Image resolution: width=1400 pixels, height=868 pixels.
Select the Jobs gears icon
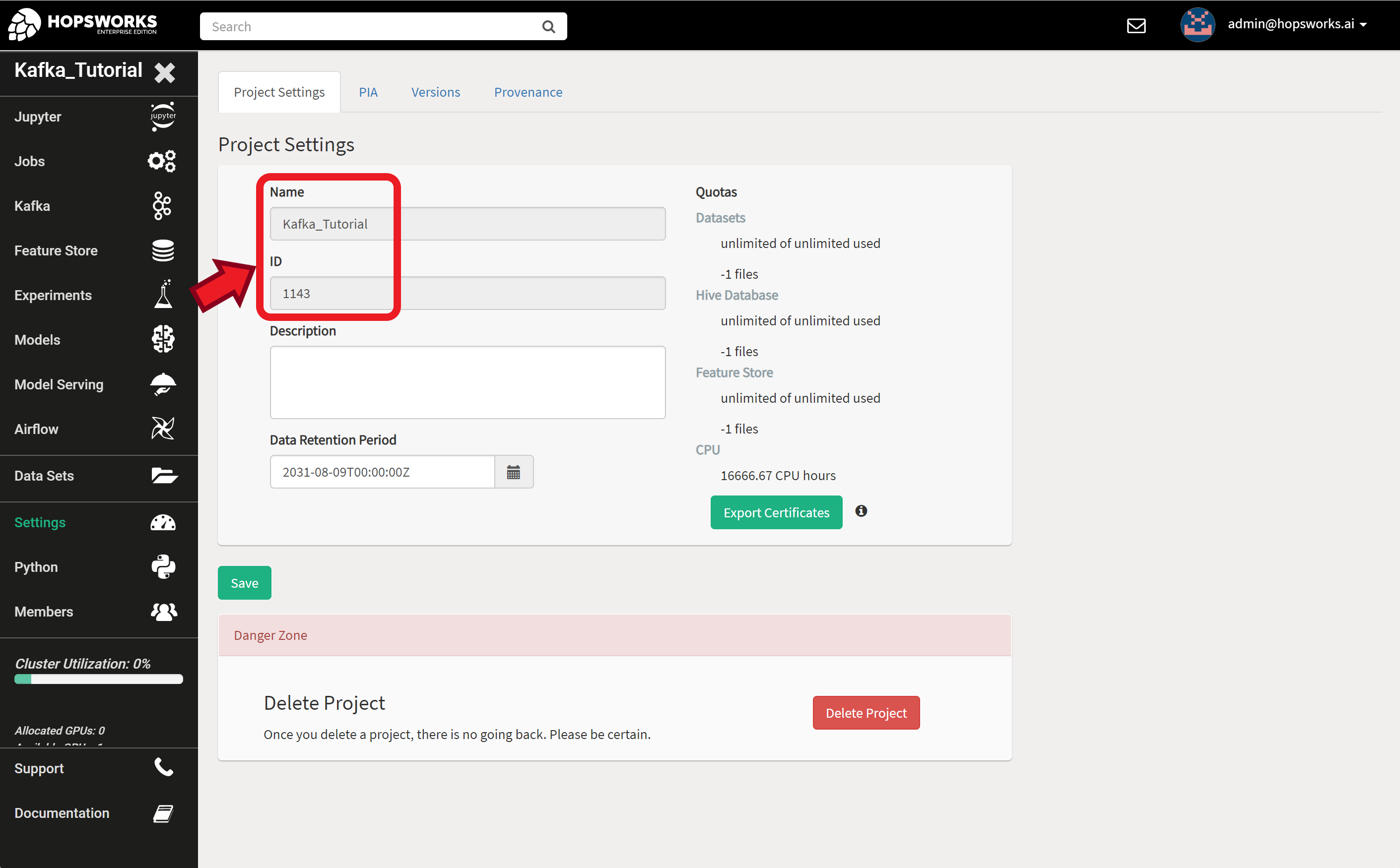tap(161, 161)
